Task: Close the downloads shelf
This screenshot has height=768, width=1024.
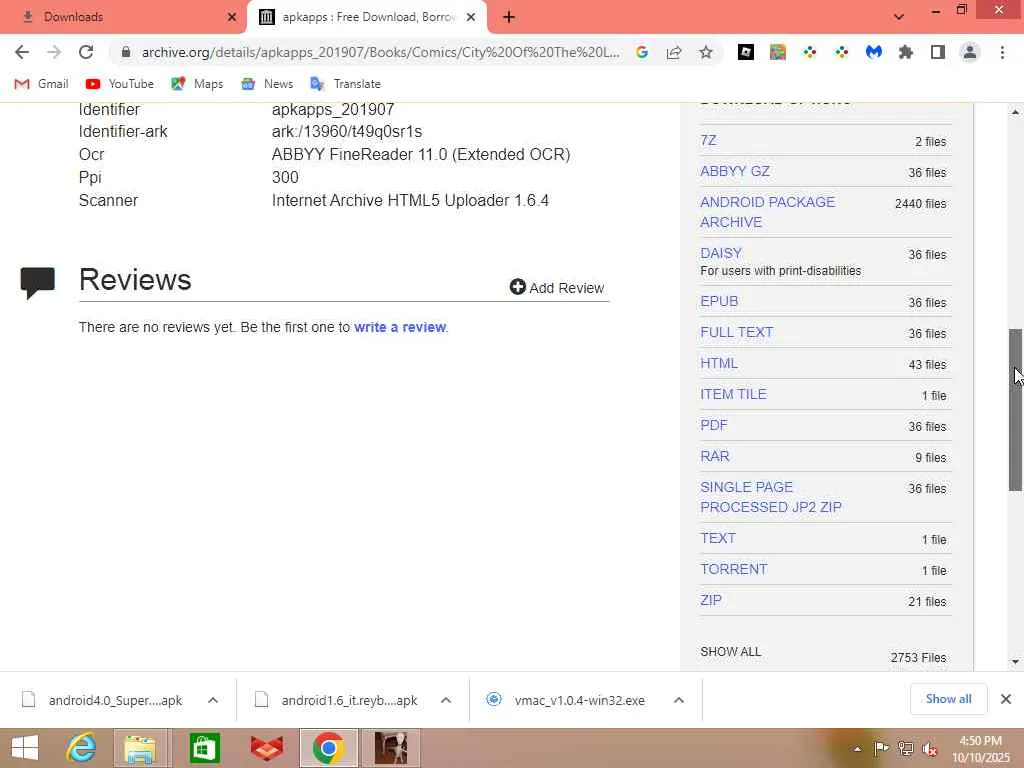Action: click(x=1006, y=699)
